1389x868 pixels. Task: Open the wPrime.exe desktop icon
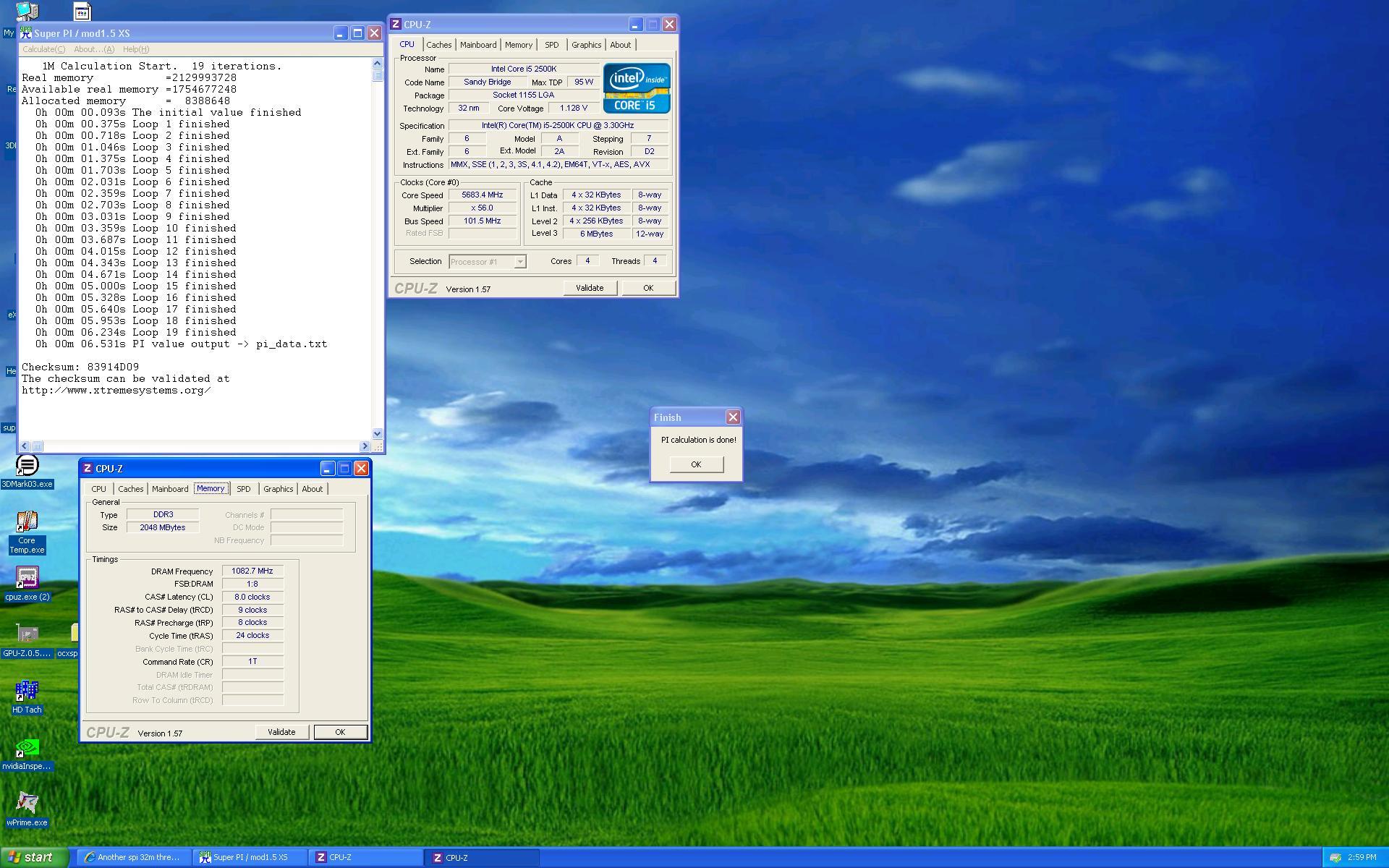click(x=27, y=809)
